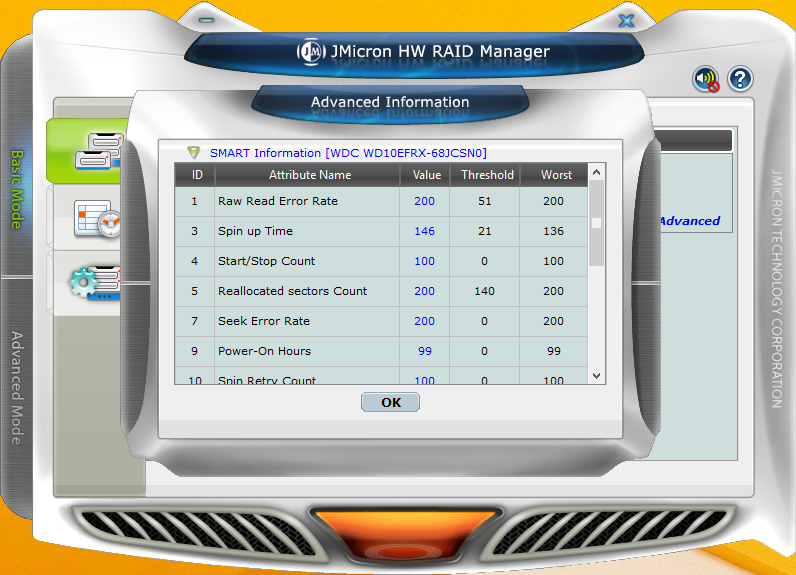Click the Value column header
The image size is (796, 575).
(x=425, y=175)
